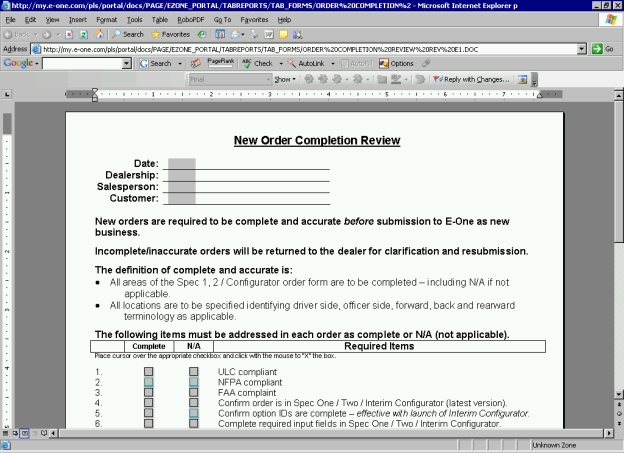The height and width of the screenshot is (453, 624).
Task: Open the Show dropdown in reviewing toolbar
Action: [x=285, y=80]
